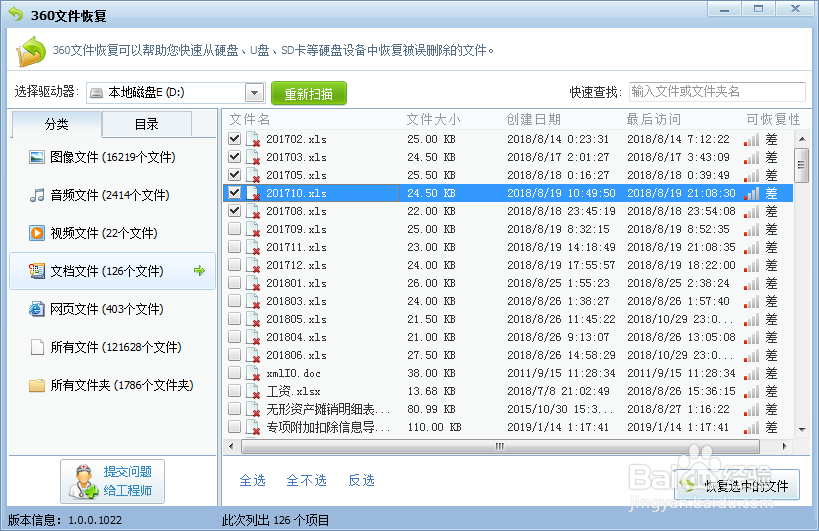Click the vertical scrollbar thumb
Screen dimensions: 819x531
coord(801,165)
